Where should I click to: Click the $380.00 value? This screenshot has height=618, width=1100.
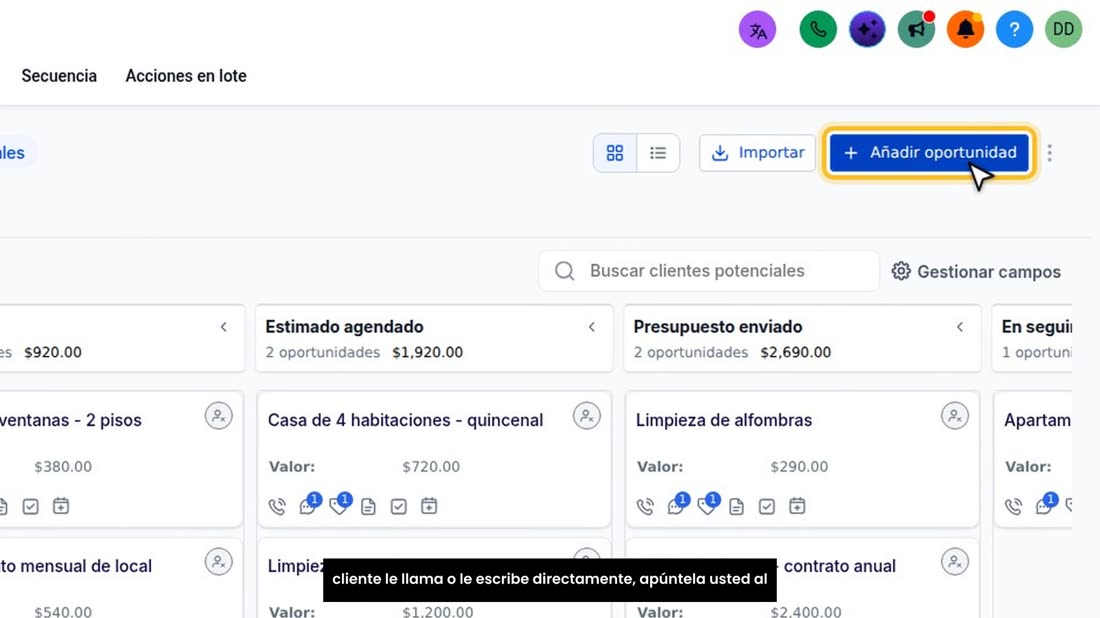click(63, 466)
